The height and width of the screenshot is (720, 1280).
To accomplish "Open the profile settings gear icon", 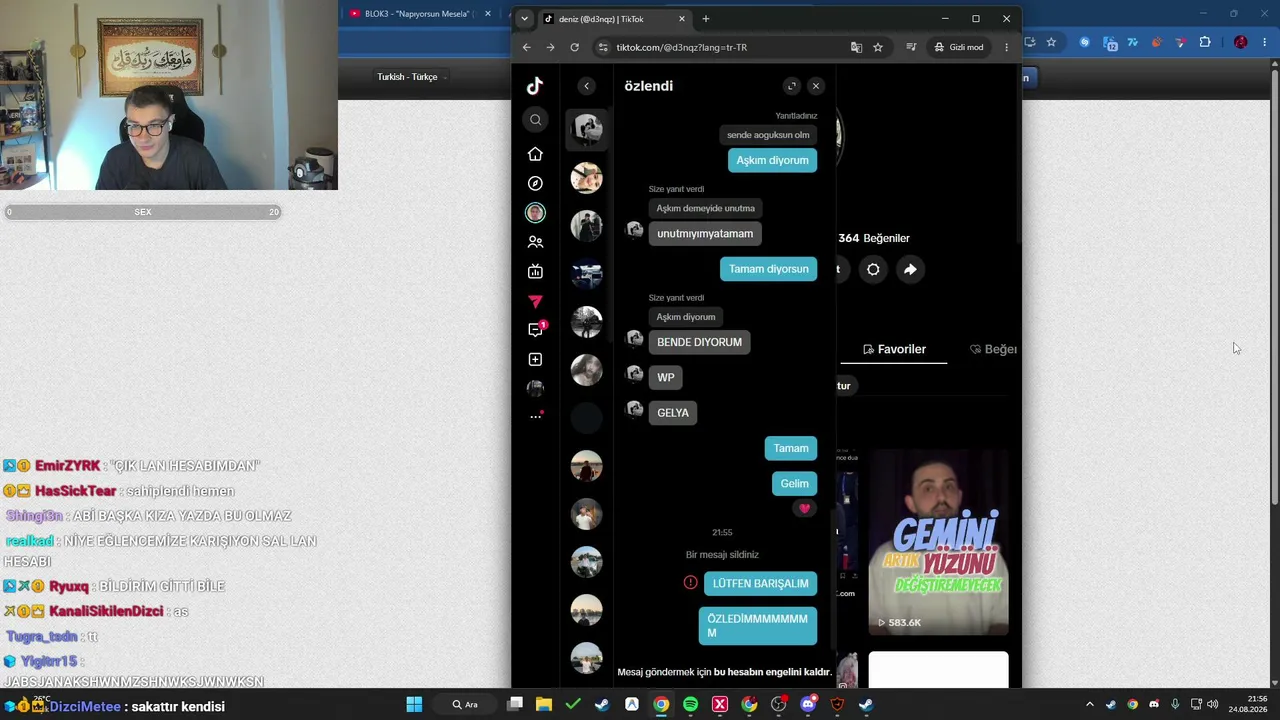I will click(x=873, y=269).
